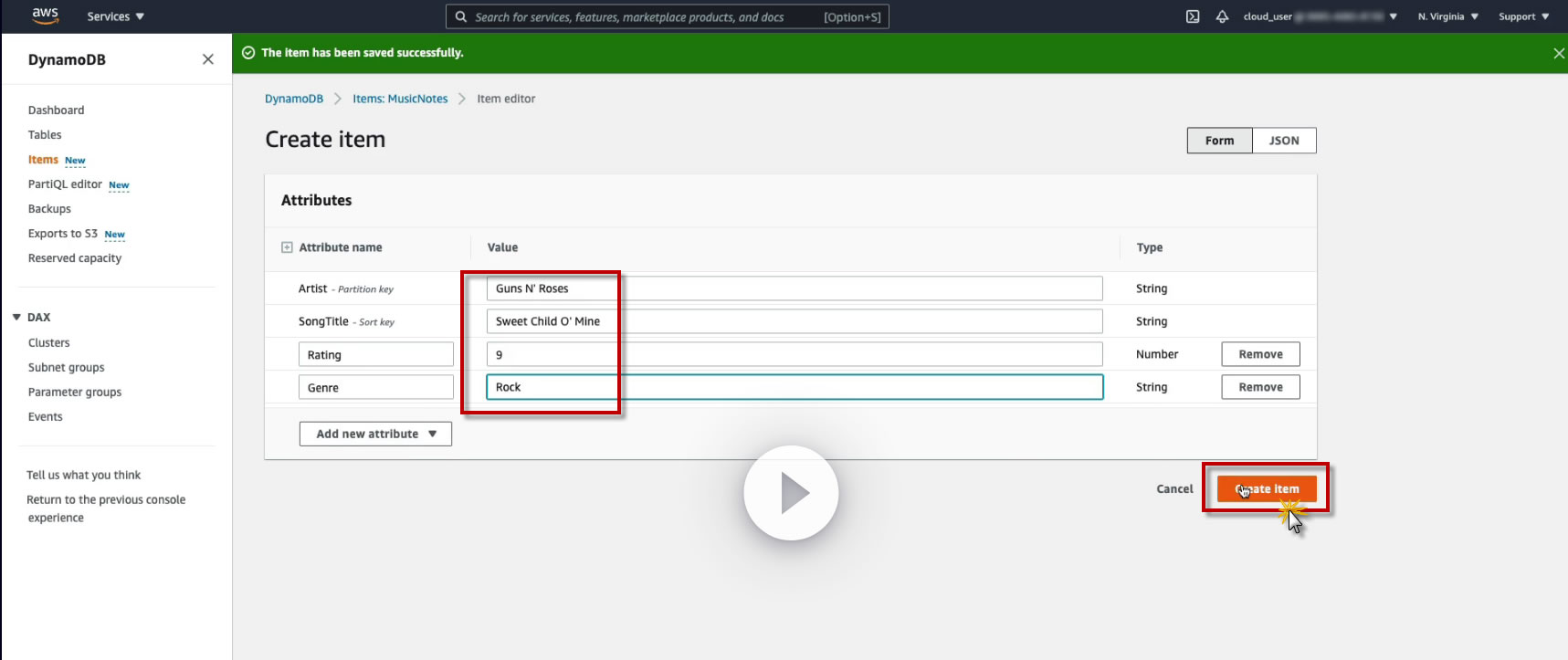This screenshot has width=1568, height=660.
Task: Expand the Add new attribute dropdown
Action: coord(375,434)
